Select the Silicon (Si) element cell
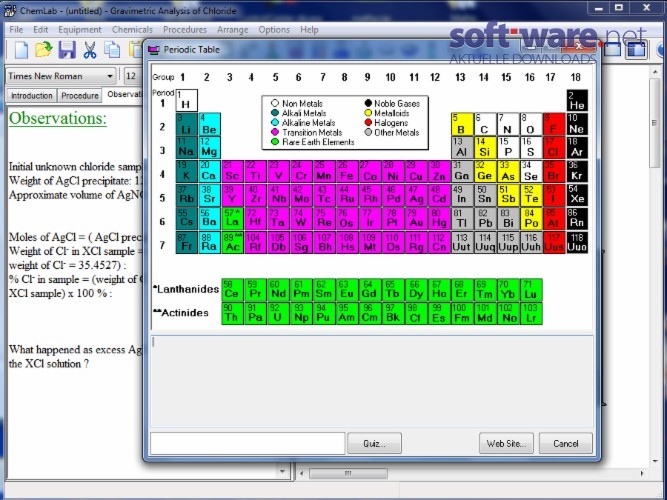 pyautogui.click(x=485, y=148)
